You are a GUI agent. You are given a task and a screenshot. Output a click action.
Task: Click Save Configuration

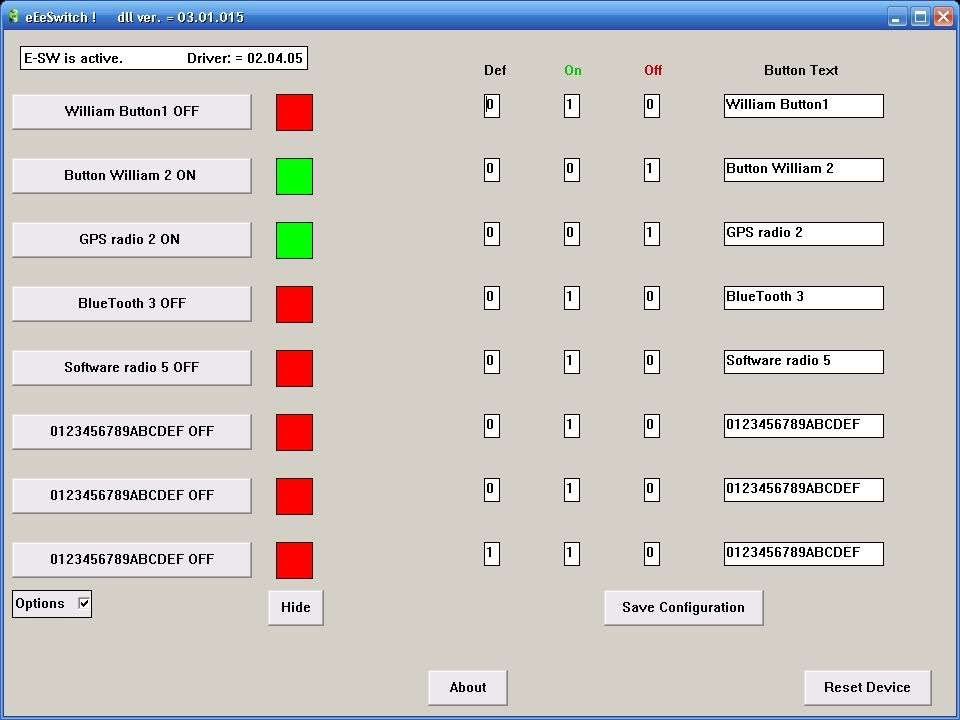click(683, 607)
